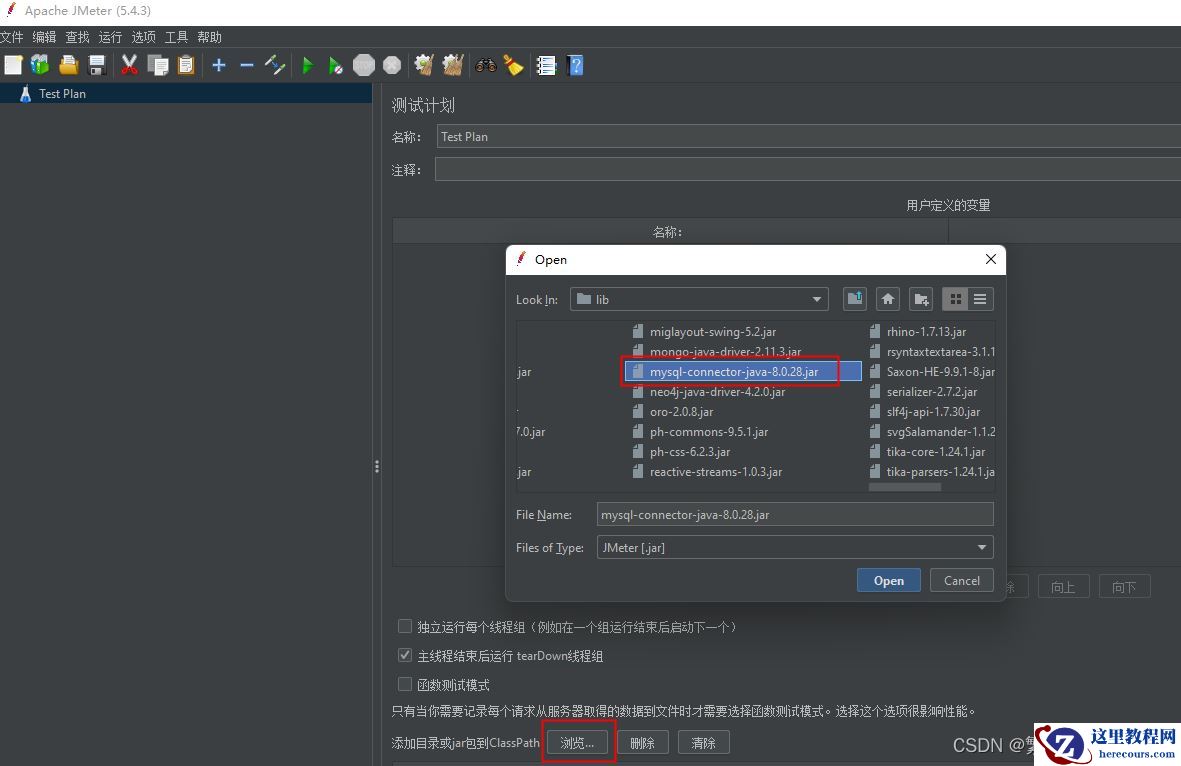Click the Start no pauses icon

(336, 66)
